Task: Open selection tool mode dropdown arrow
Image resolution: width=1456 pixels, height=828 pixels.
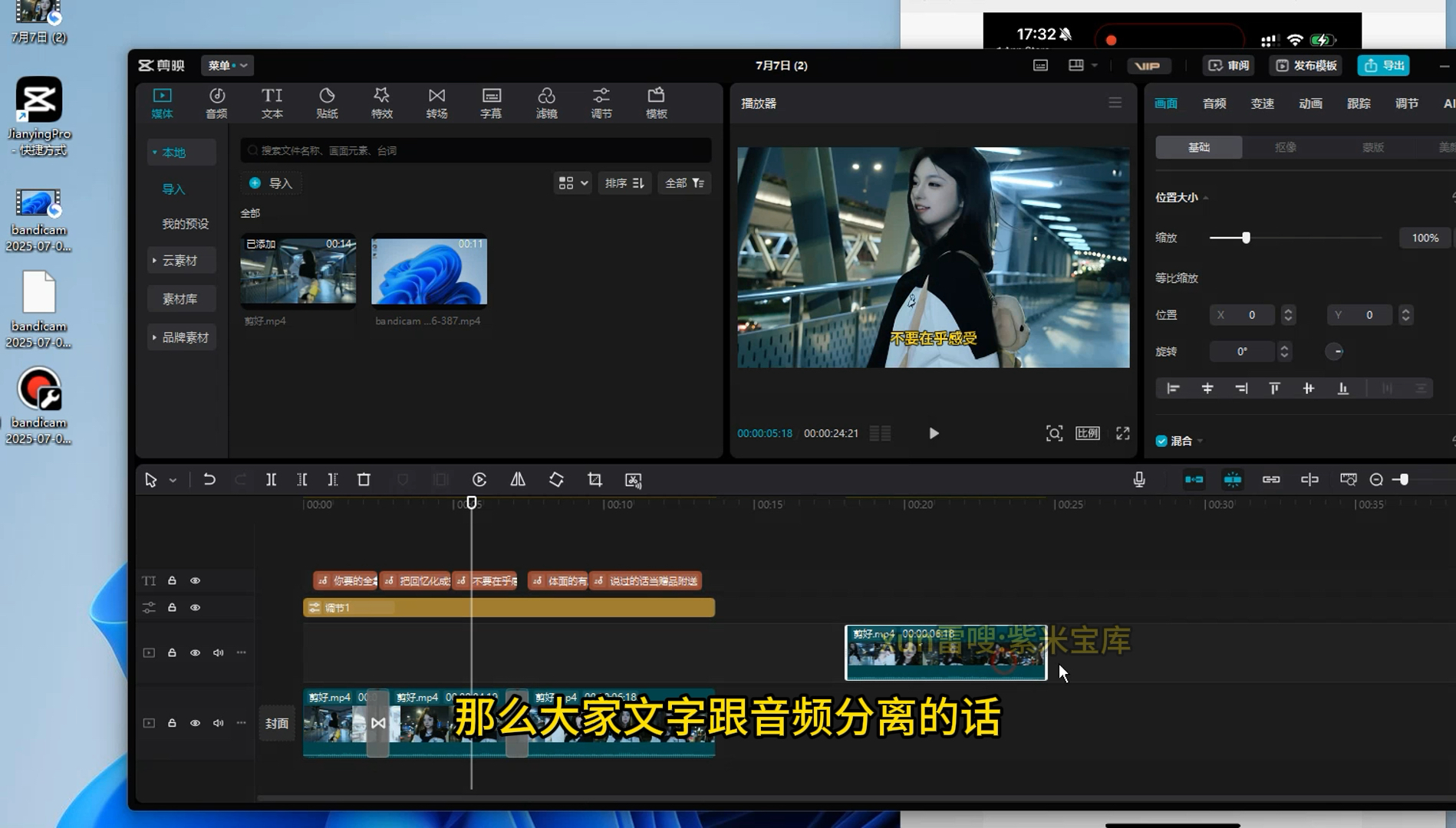Action: [173, 481]
